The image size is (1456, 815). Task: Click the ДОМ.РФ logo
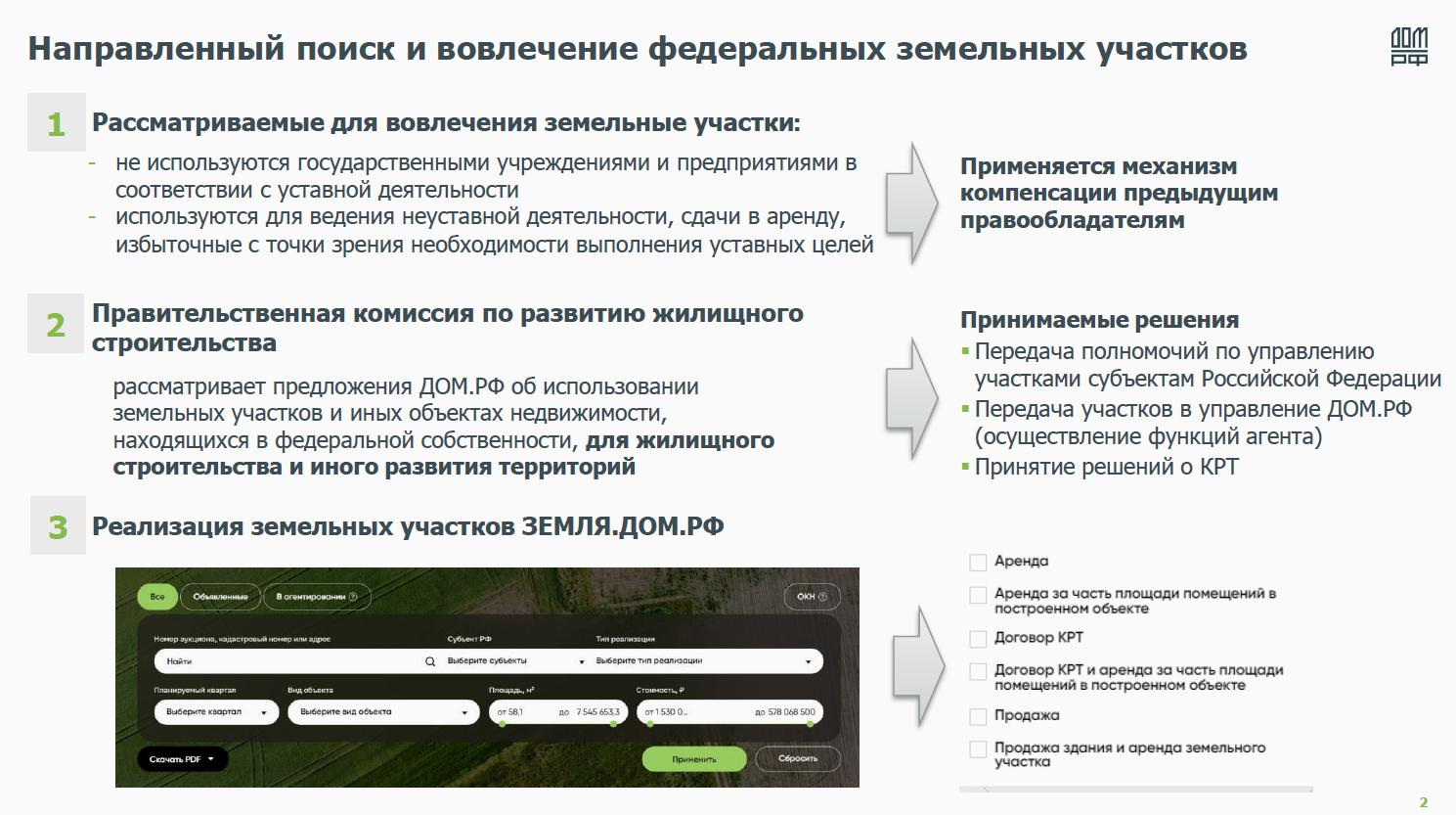point(1409,46)
